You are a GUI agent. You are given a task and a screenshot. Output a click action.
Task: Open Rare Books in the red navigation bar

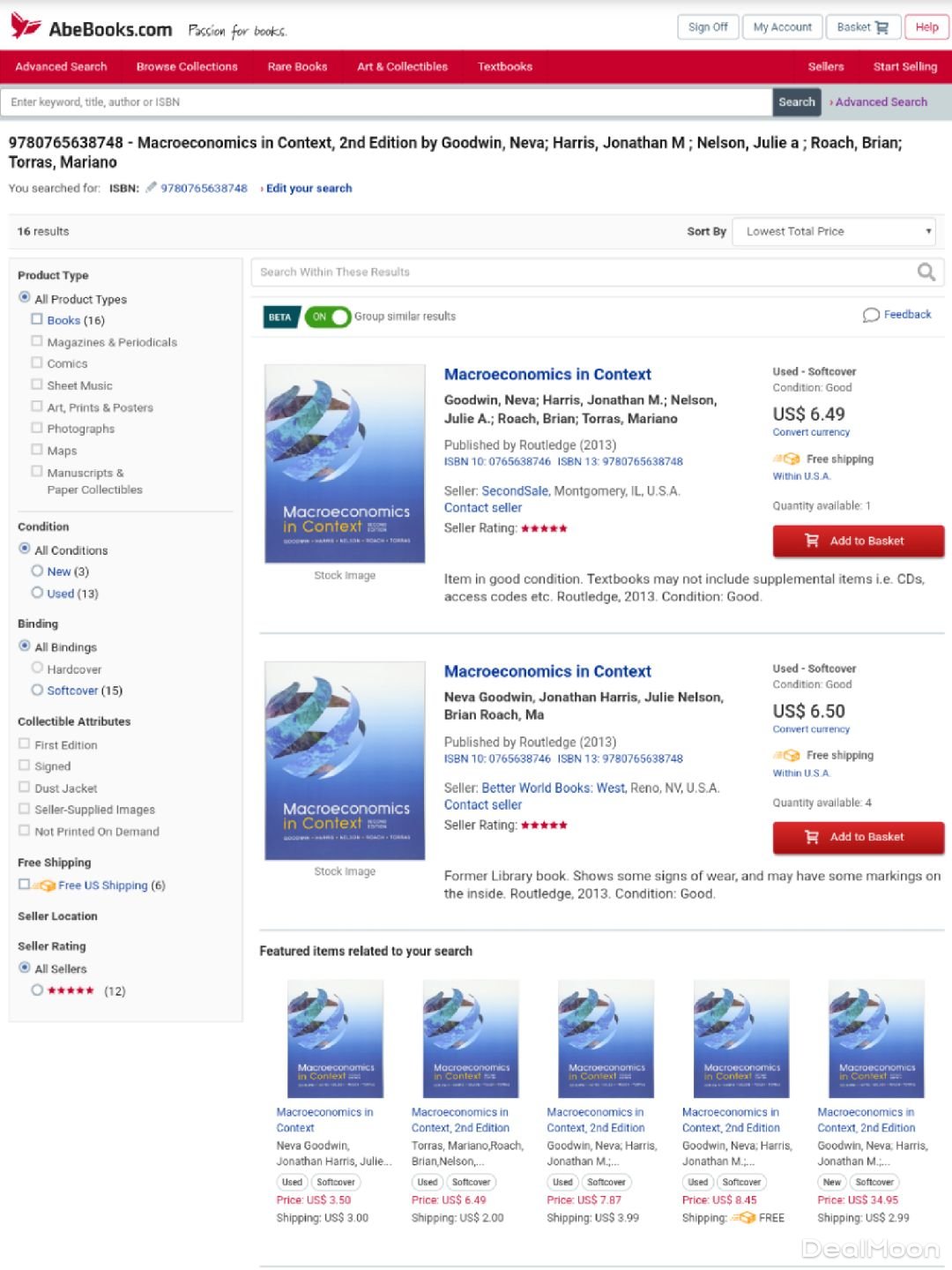pyautogui.click(x=297, y=66)
